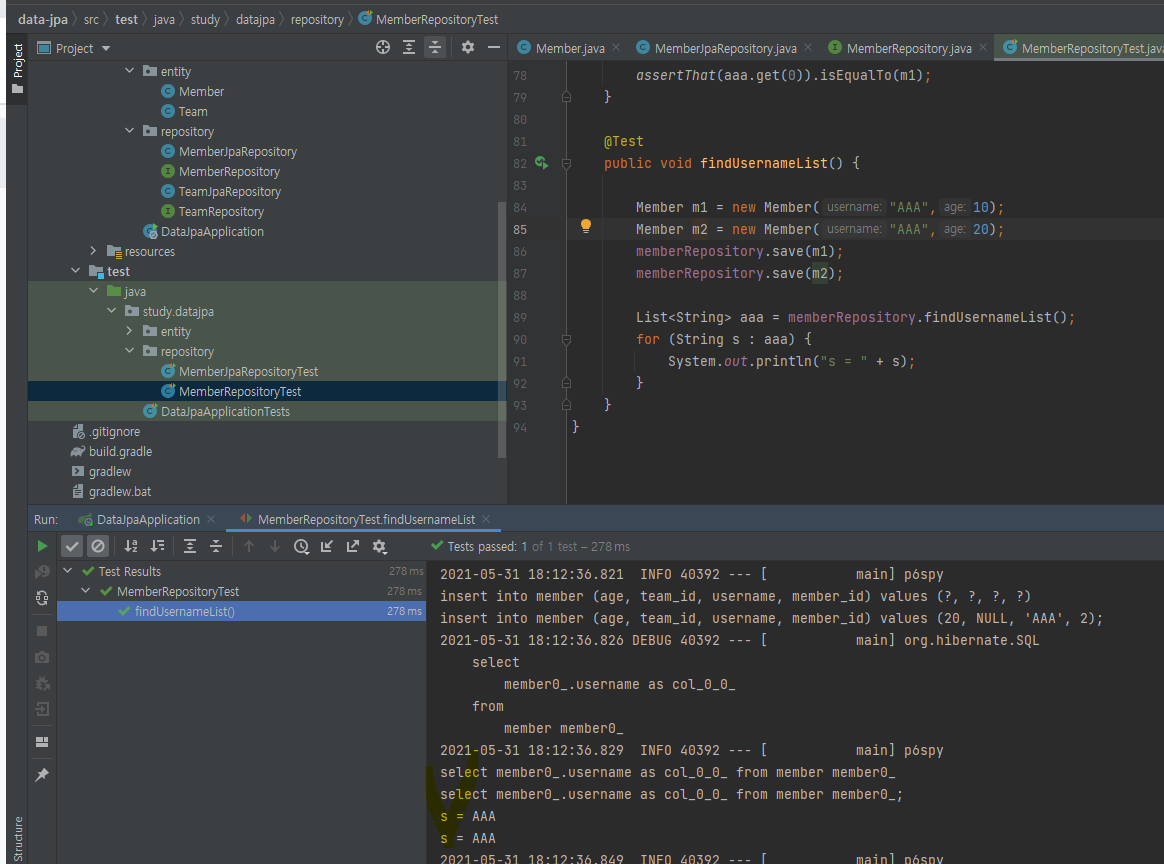
Task: Collapse Test Results node
Action: pos(68,571)
